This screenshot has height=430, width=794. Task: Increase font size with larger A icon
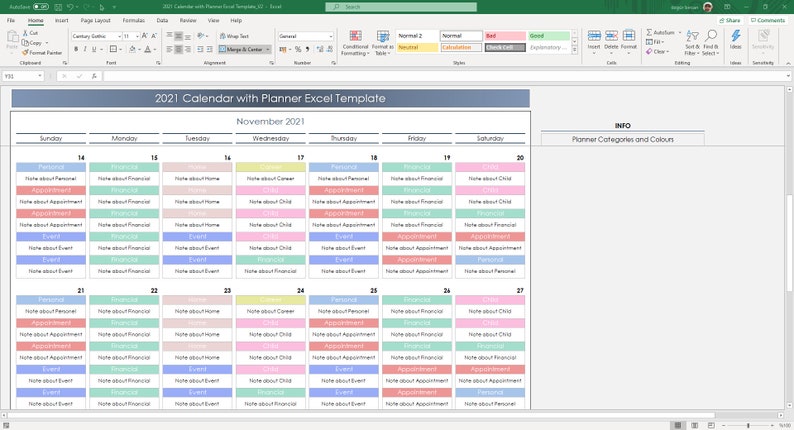click(145, 36)
